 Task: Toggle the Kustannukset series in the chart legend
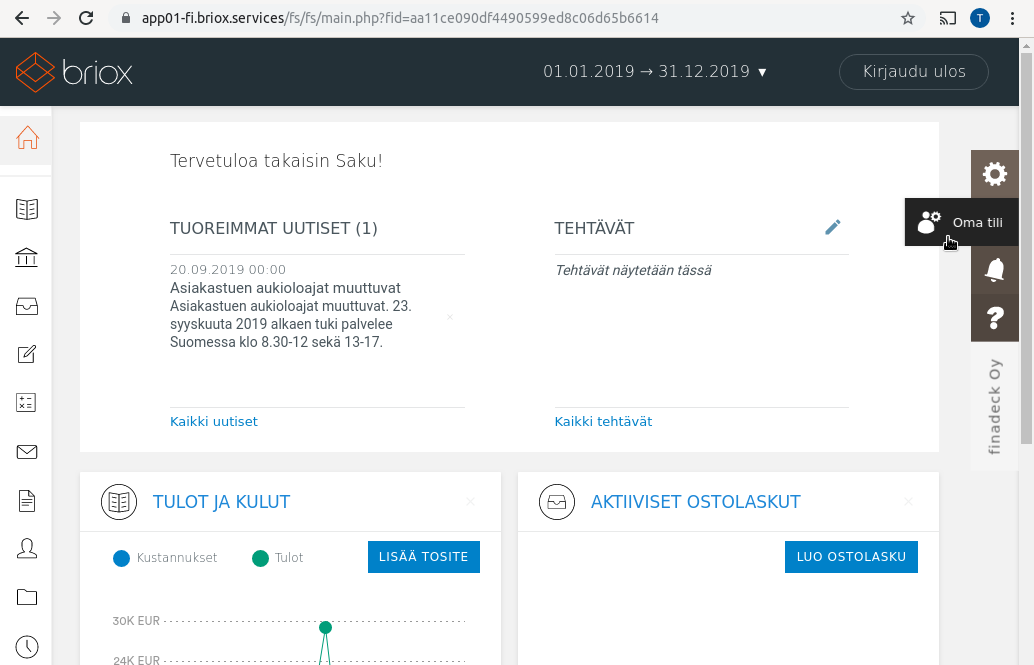pos(122,558)
